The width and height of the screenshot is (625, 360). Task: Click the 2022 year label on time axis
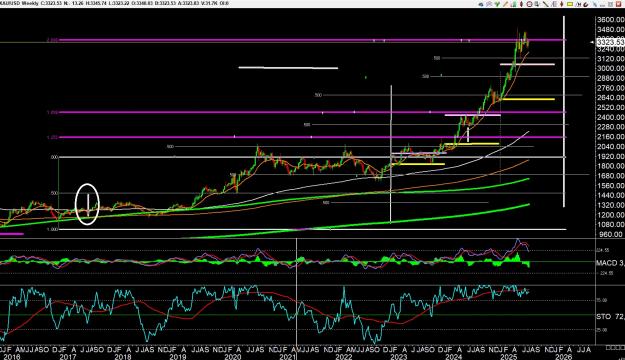coord(344,357)
